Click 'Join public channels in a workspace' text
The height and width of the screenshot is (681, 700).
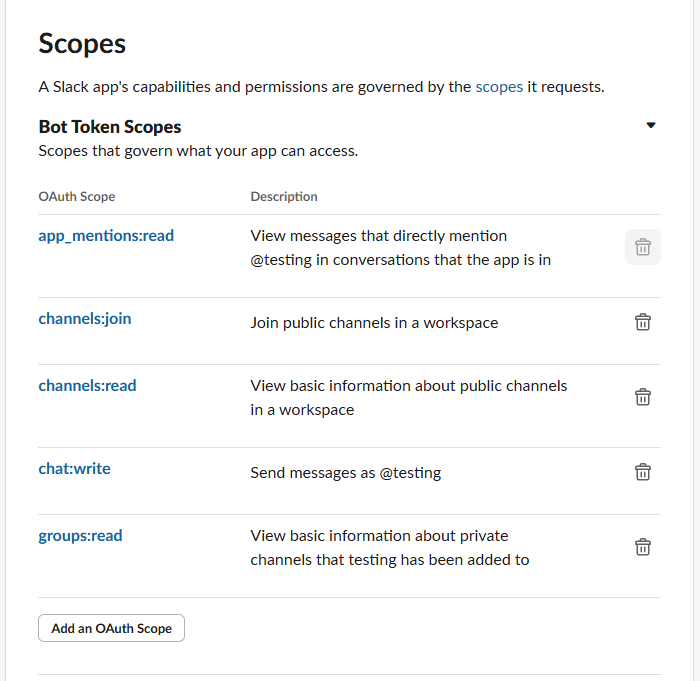pyautogui.click(x=374, y=323)
